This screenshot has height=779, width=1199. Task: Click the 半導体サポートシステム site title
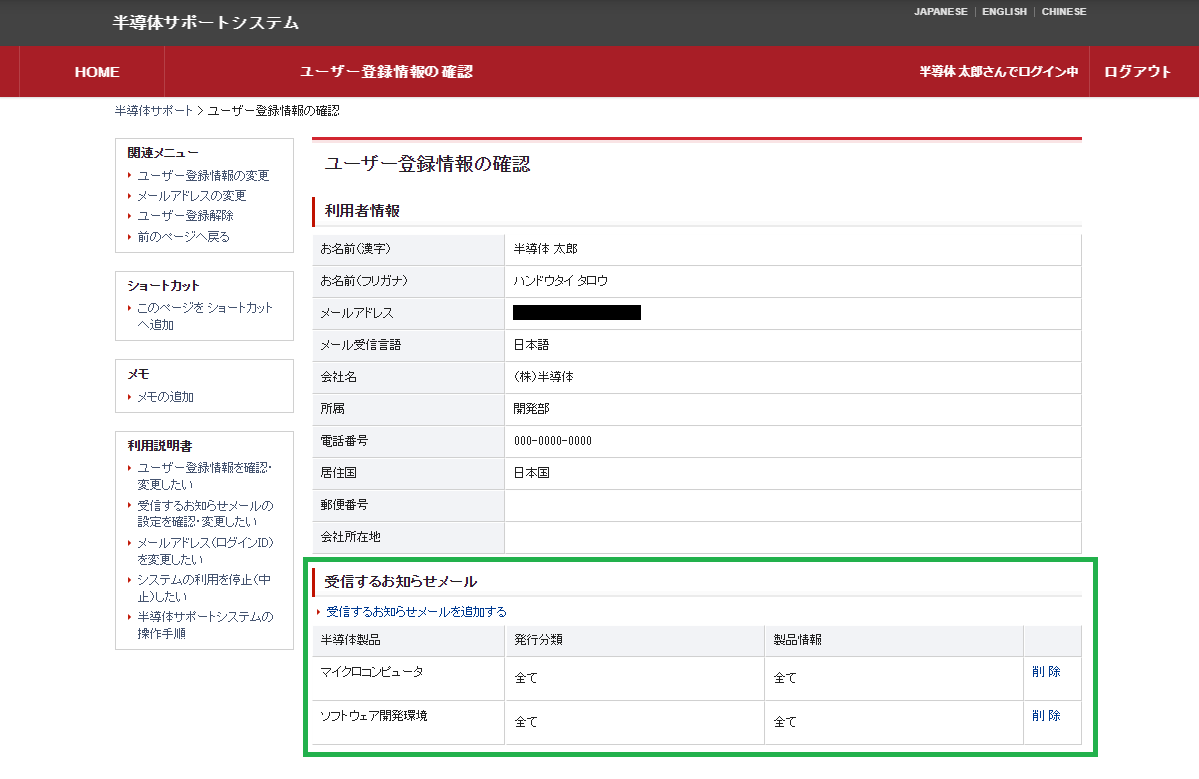coord(206,23)
